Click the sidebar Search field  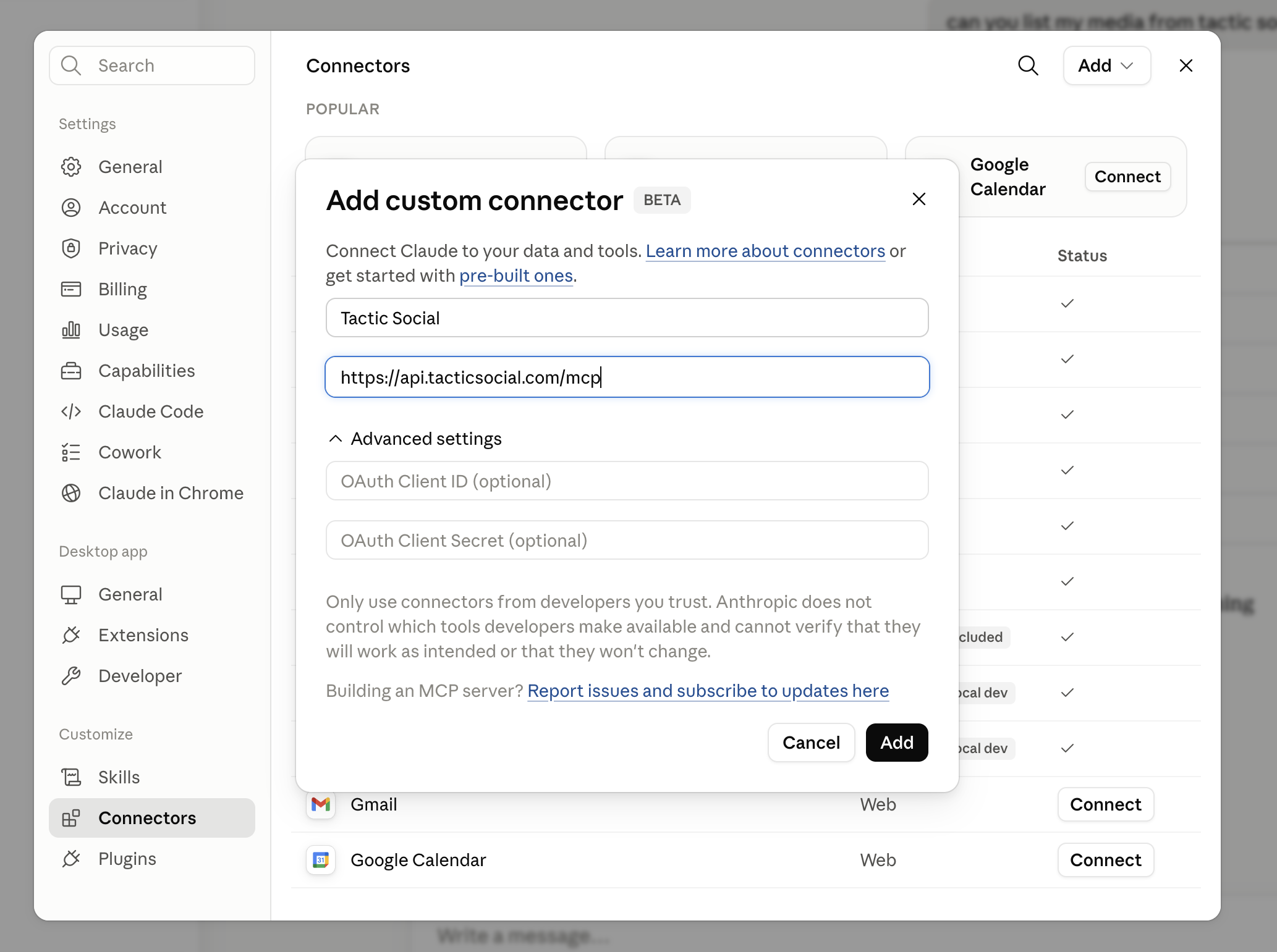(x=152, y=65)
